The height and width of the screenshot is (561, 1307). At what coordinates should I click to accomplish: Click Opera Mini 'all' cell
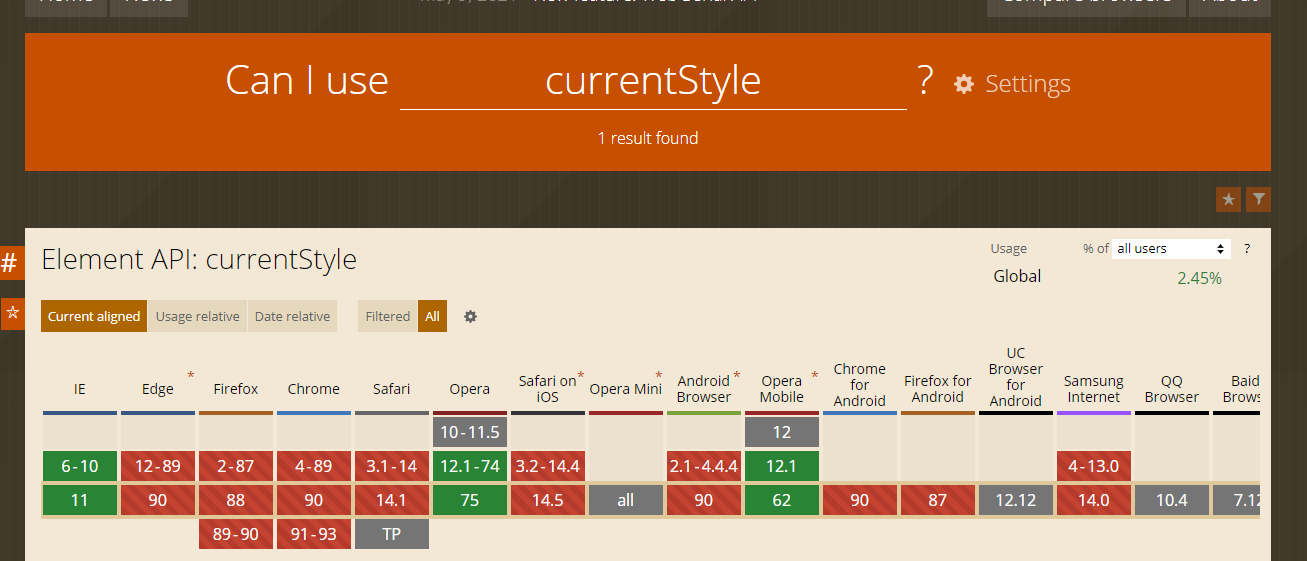pos(626,500)
